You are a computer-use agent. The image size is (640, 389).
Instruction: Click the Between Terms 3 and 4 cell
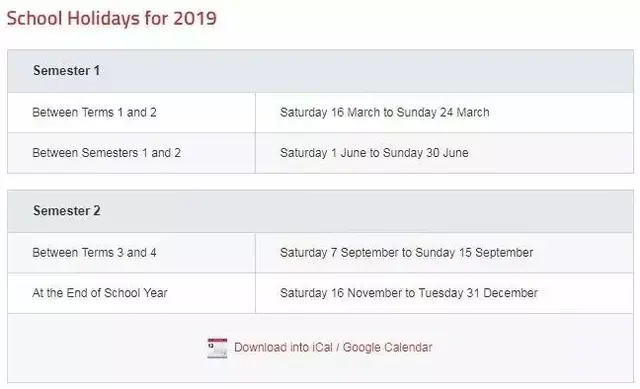(x=131, y=253)
